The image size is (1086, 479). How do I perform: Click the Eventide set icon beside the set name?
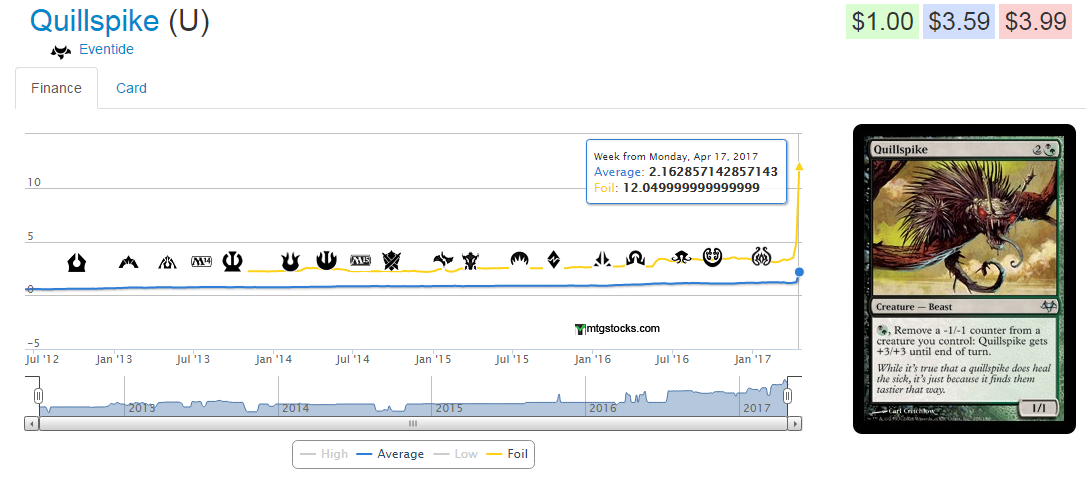click(x=62, y=51)
